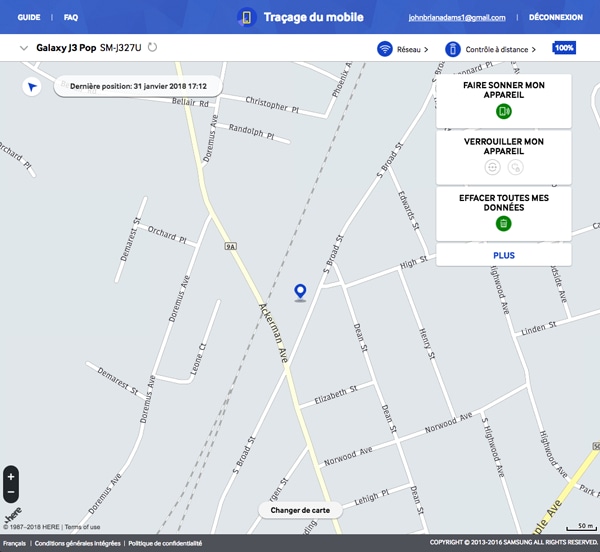This screenshot has width=600, height=552.
Task: Click the first grey lock icon under VERROUILLER MON APPAREIL
Action: [x=492, y=167]
